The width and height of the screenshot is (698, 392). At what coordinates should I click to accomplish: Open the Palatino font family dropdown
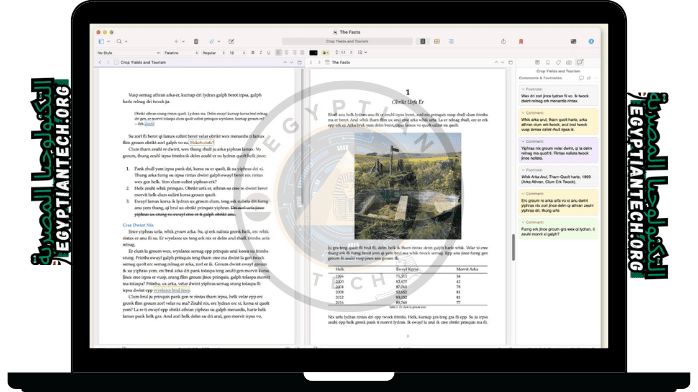[x=181, y=53]
